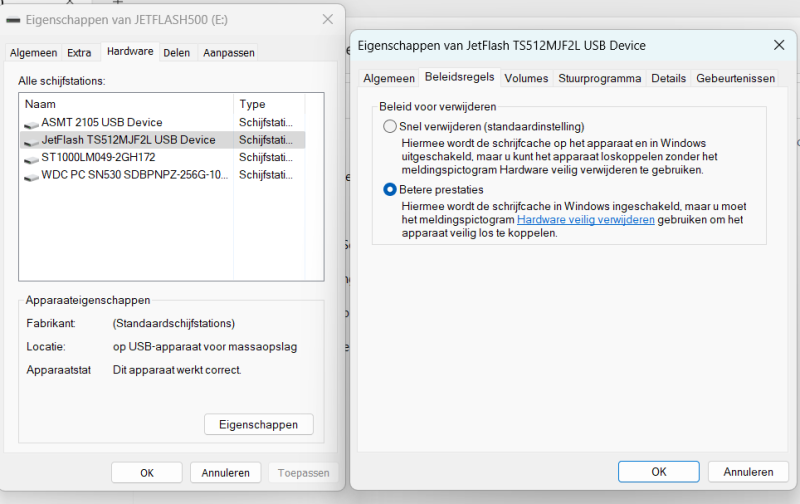Confirm with OK in the JETFLASH500 window
Viewport: 800px width, 504px height.
(146, 472)
